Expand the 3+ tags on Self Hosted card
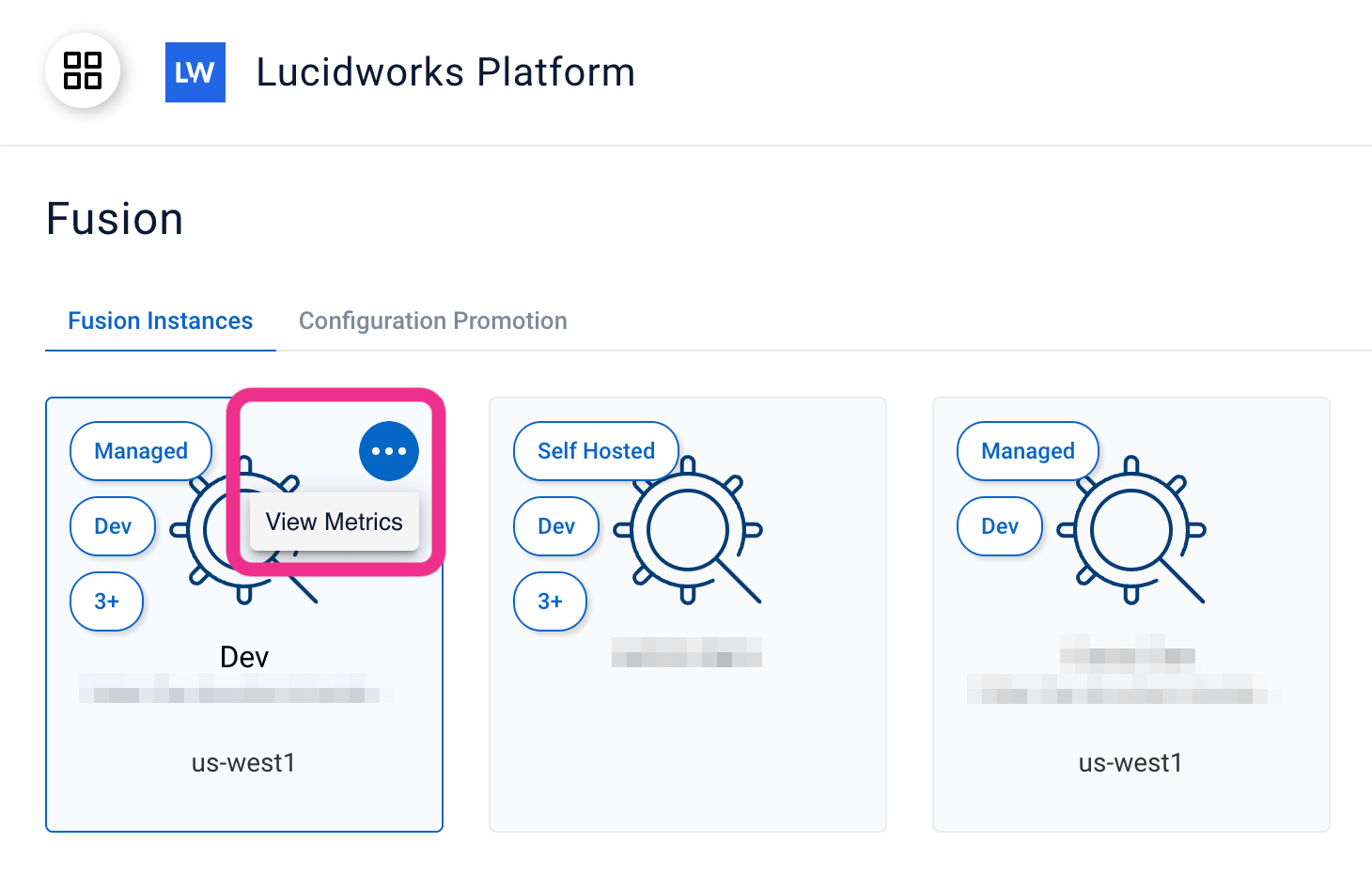Viewport: 1372px width, 874px height. tap(551, 601)
